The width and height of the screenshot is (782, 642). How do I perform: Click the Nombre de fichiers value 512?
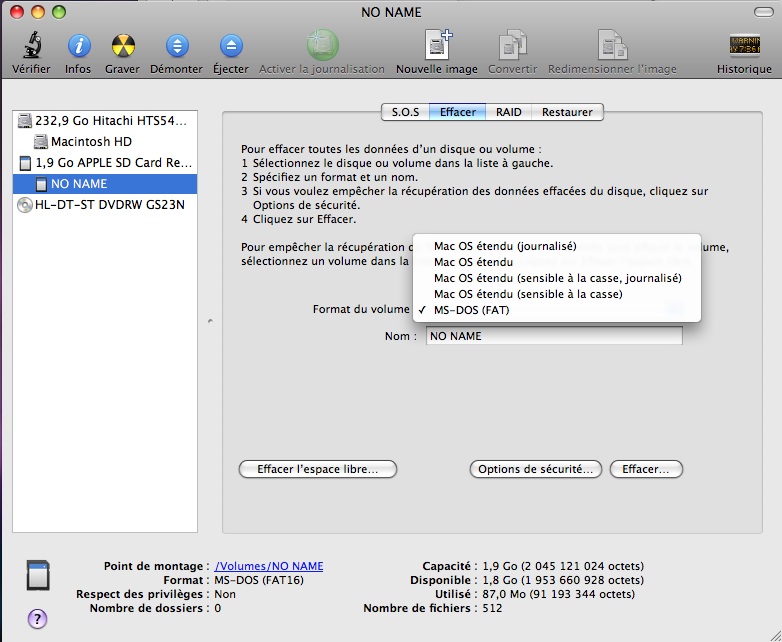(x=492, y=608)
